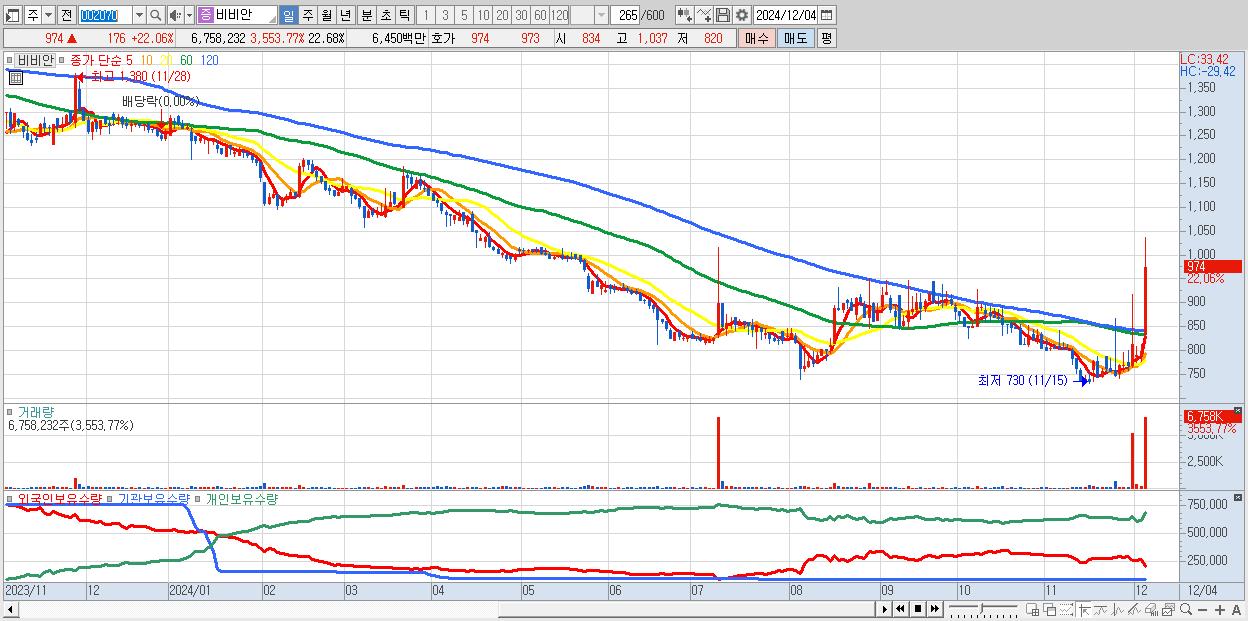Image resolution: width=1248 pixels, height=621 pixels.
Task: Click the scroll left arrow at bottom
Action: [x=9, y=608]
